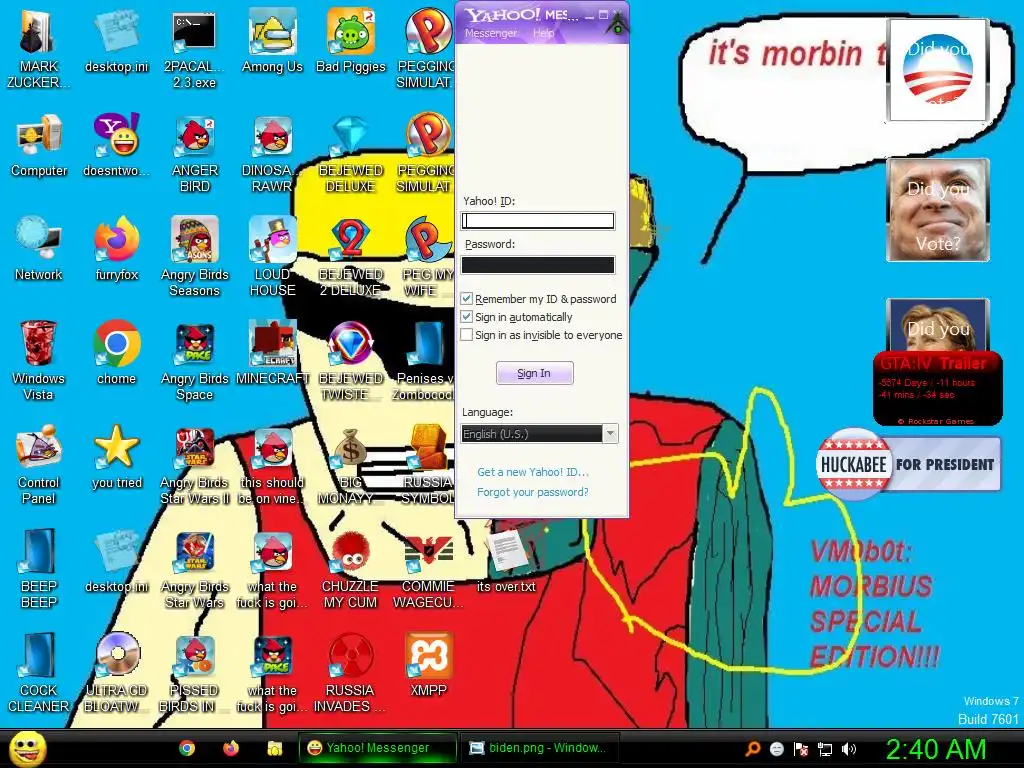
Task: Click the McCain Did you Vote gadget
Action: [938, 210]
